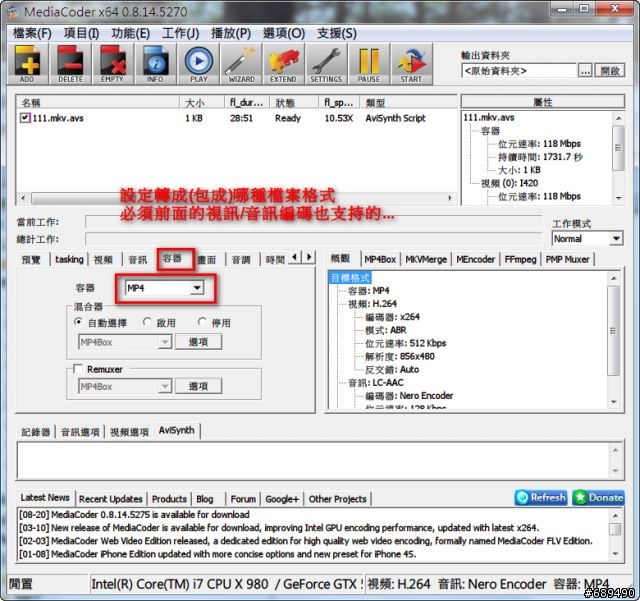
Task: Open the 檔案(F) menu
Action: tap(32, 33)
